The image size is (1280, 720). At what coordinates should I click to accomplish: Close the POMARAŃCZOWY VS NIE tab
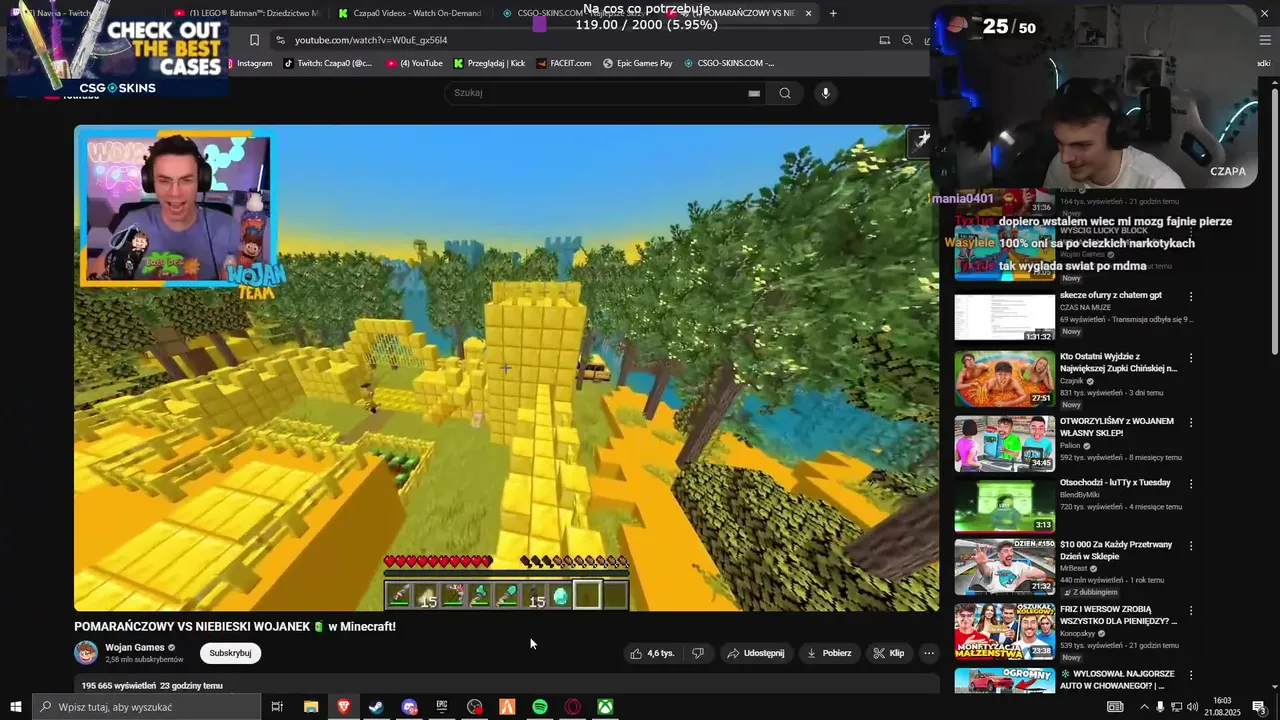808,13
